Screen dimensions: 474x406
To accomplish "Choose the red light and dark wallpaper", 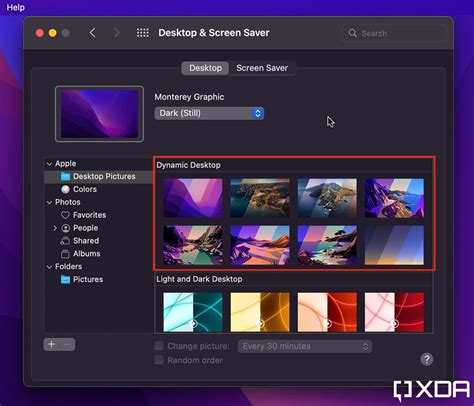I will [394, 312].
